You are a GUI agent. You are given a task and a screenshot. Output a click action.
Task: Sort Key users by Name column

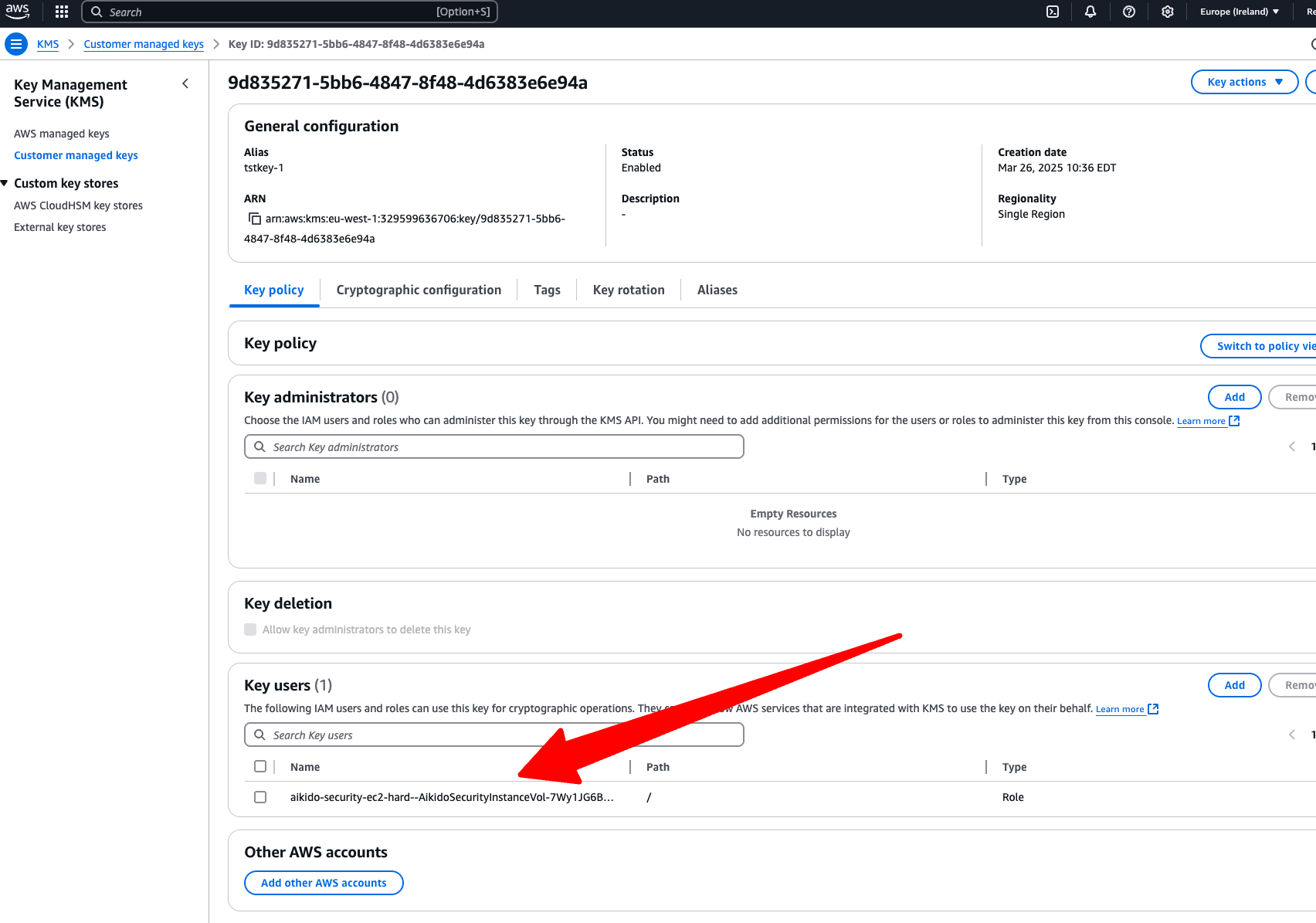305,767
